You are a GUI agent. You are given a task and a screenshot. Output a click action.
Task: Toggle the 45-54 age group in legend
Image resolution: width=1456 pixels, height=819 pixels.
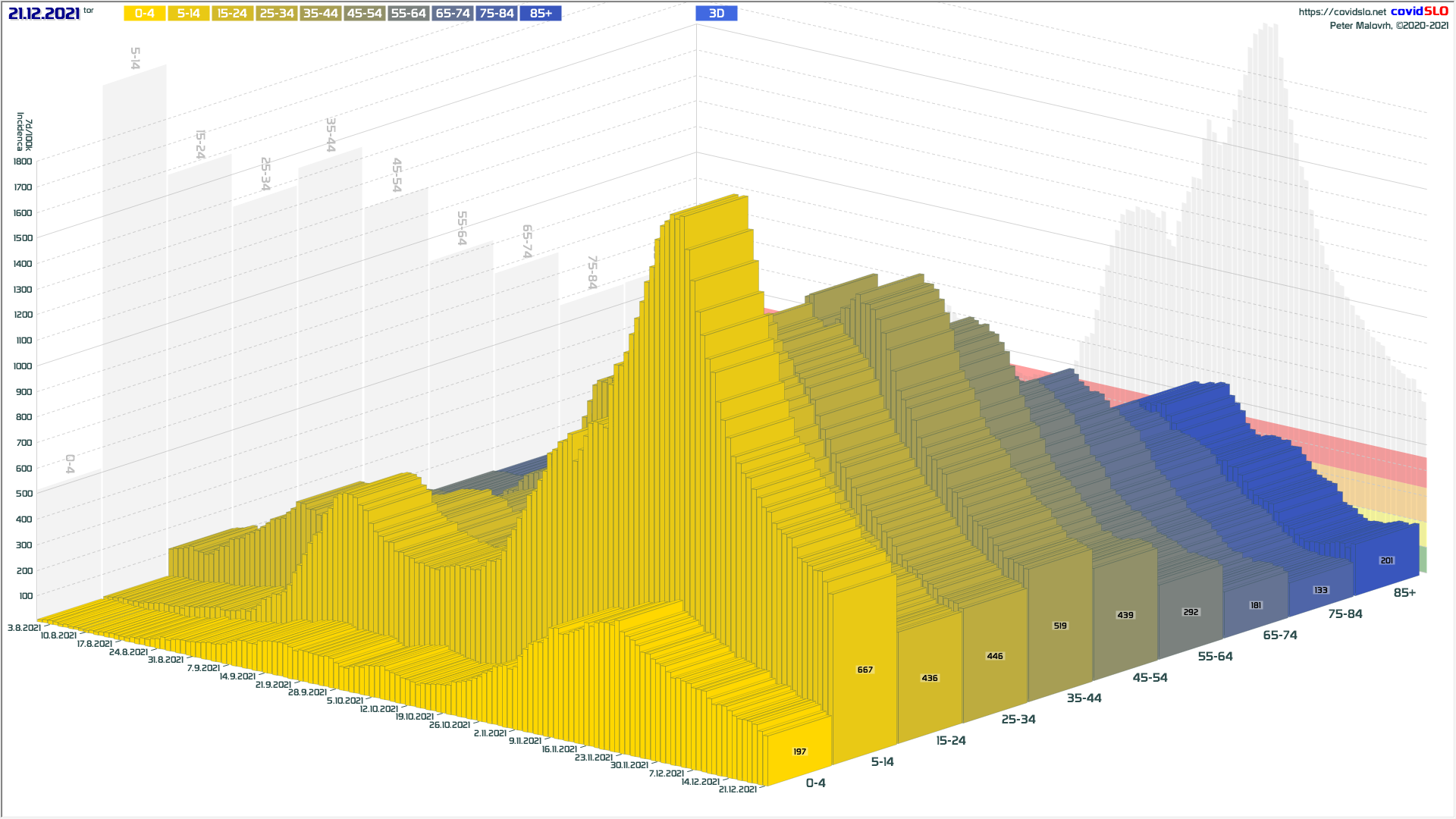point(364,14)
